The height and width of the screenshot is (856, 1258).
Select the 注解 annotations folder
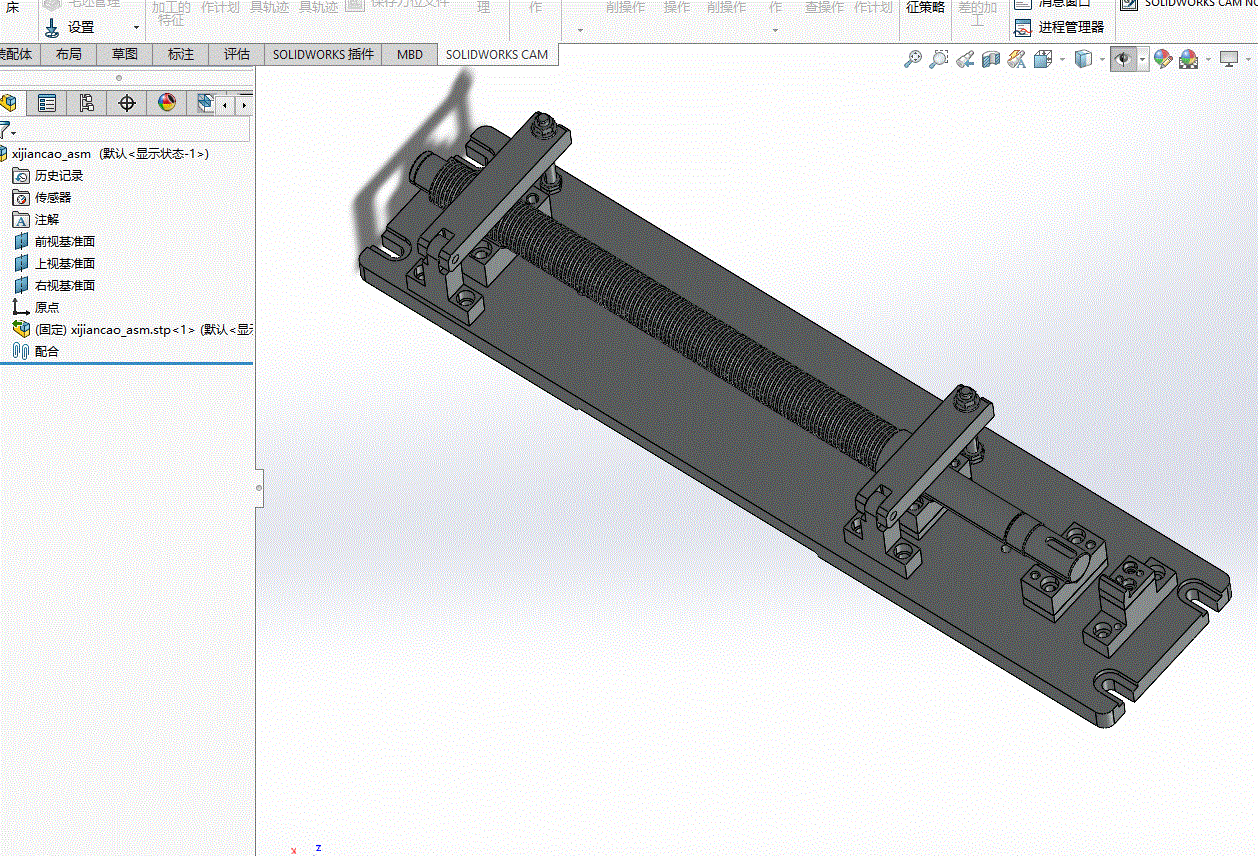(36, 220)
